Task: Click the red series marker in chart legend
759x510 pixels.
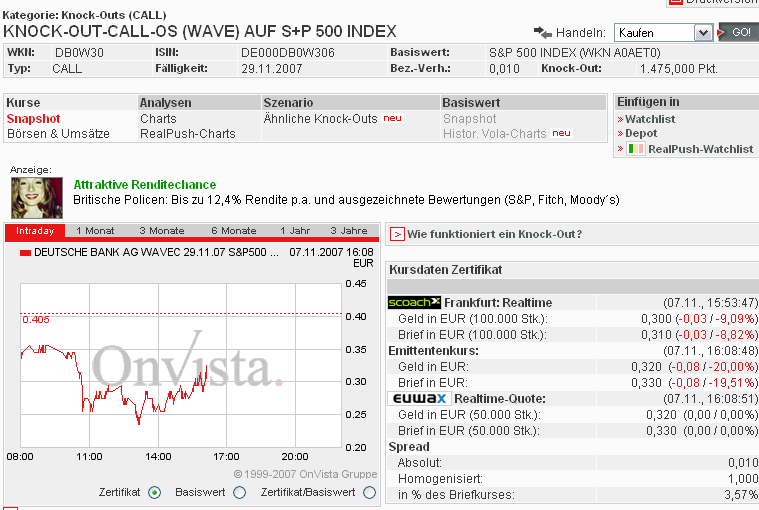Action: [x=26, y=253]
